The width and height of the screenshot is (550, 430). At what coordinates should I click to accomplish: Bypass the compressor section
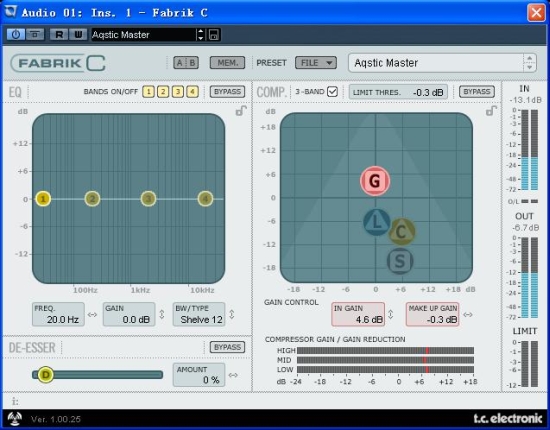(477, 92)
